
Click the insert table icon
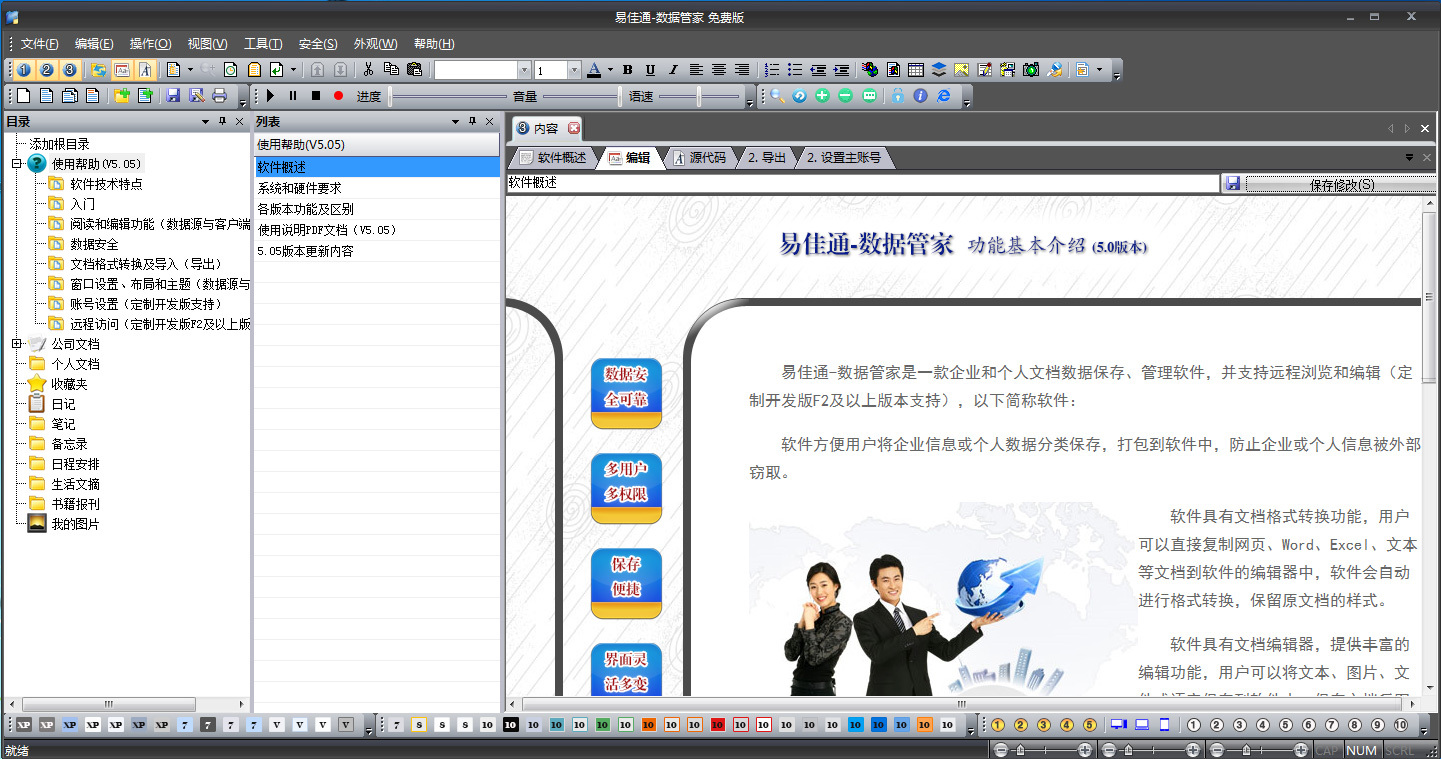(x=915, y=70)
